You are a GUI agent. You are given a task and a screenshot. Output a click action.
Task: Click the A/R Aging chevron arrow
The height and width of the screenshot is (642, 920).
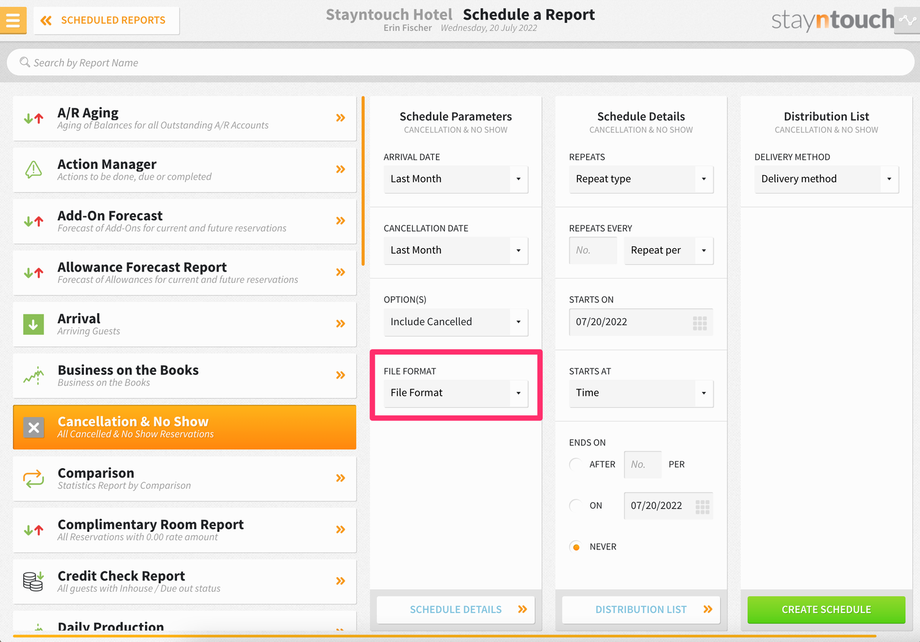tap(340, 118)
